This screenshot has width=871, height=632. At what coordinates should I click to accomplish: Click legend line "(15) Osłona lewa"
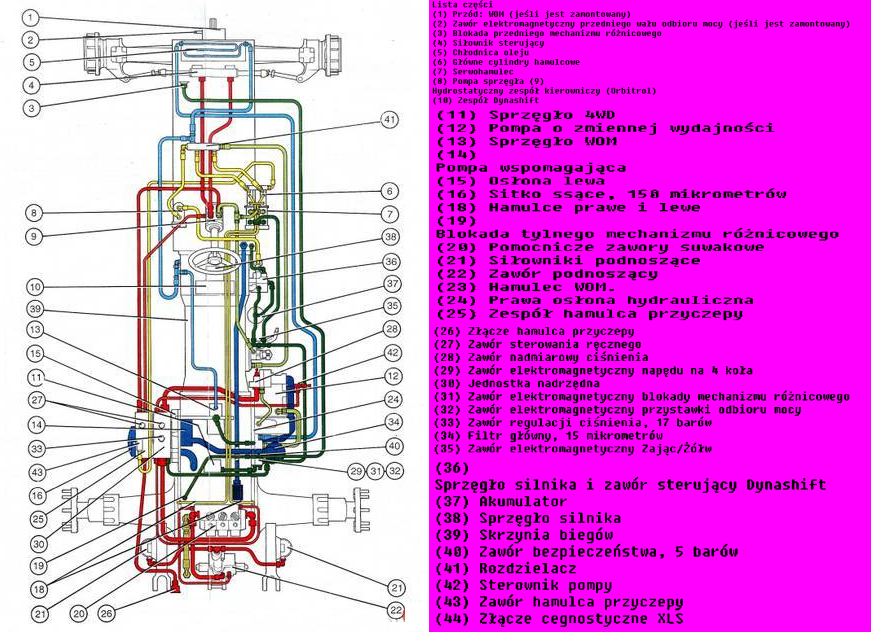click(520, 182)
